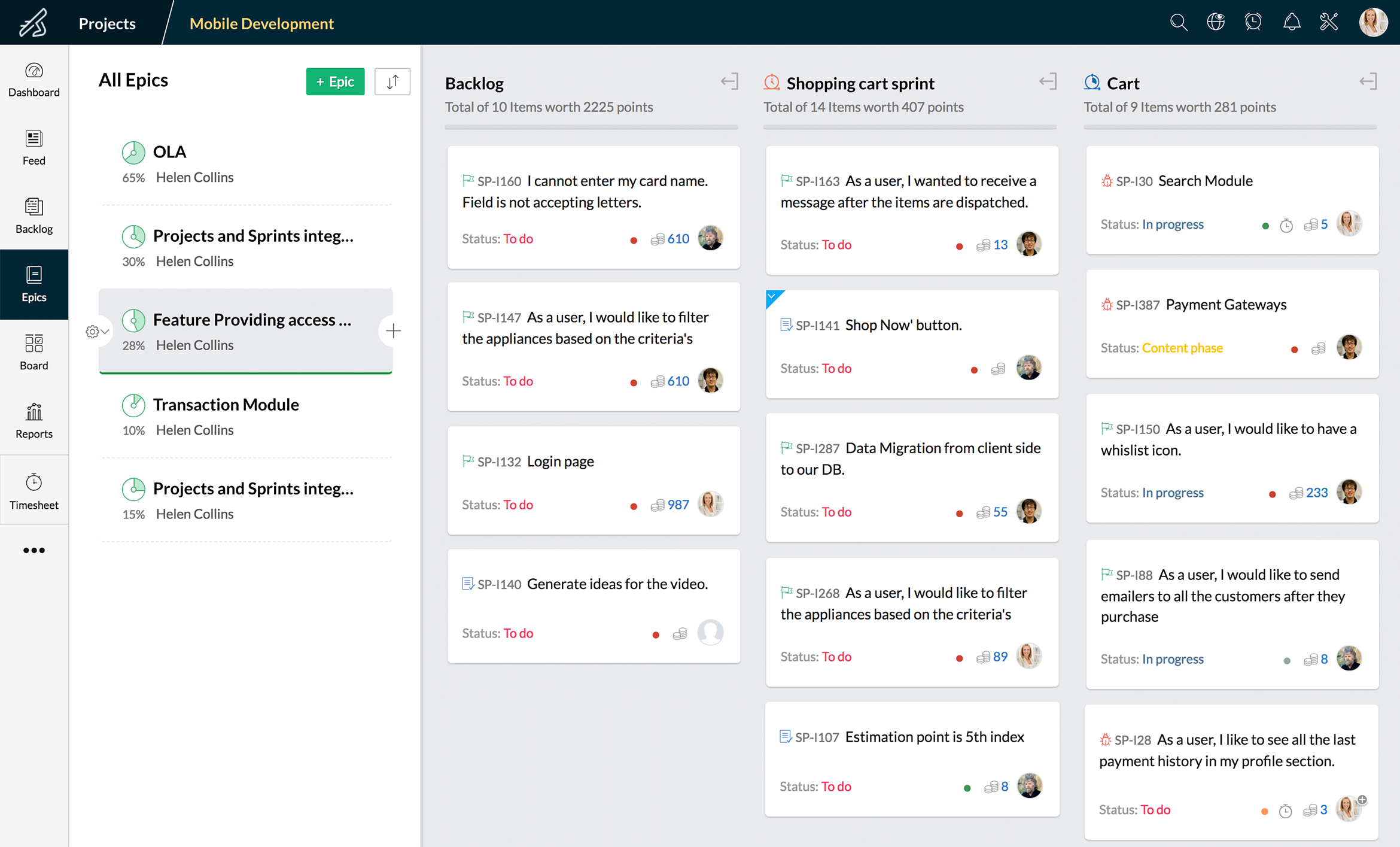Viewport: 1400px width, 847px height.
Task: Click the timer clock icon in header
Action: point(1253,23)
